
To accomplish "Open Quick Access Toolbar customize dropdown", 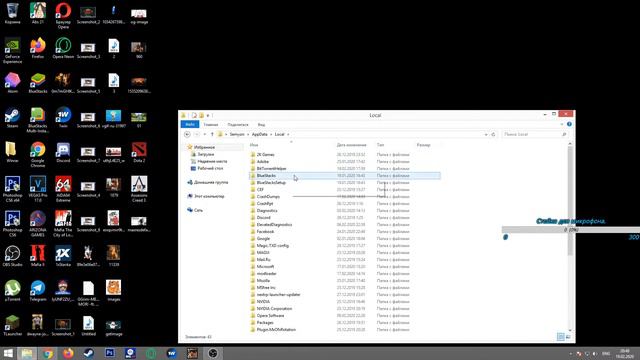I will (208, 116).
